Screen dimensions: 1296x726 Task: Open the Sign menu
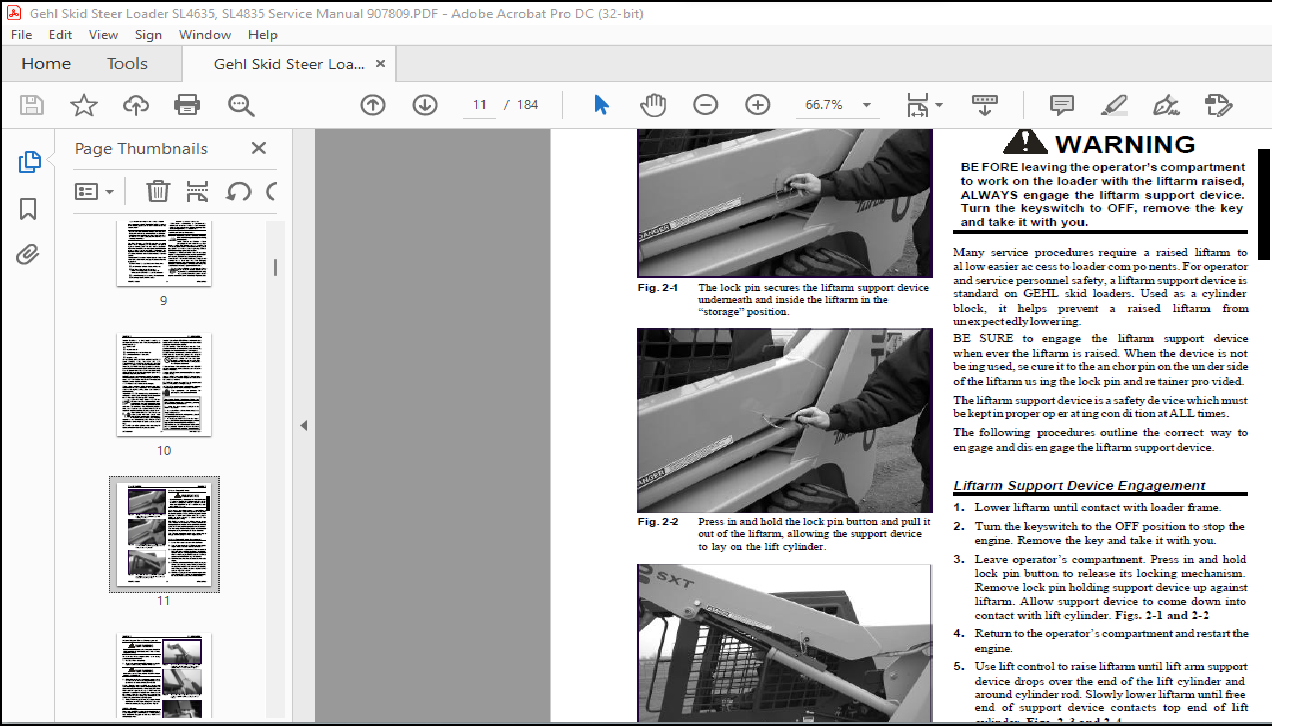[x=148, y=34]
